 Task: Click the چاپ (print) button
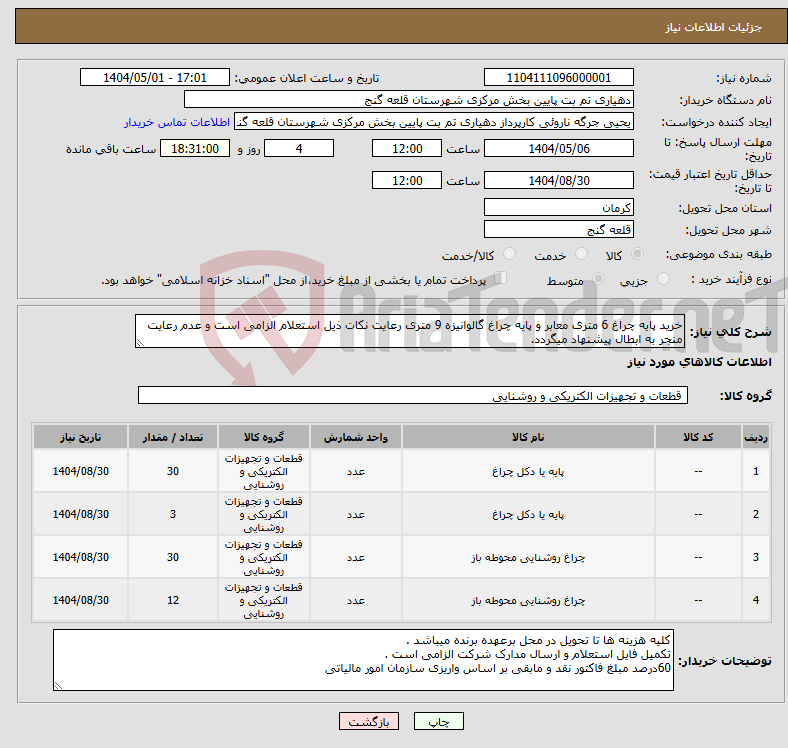click(x=438, y=721)
